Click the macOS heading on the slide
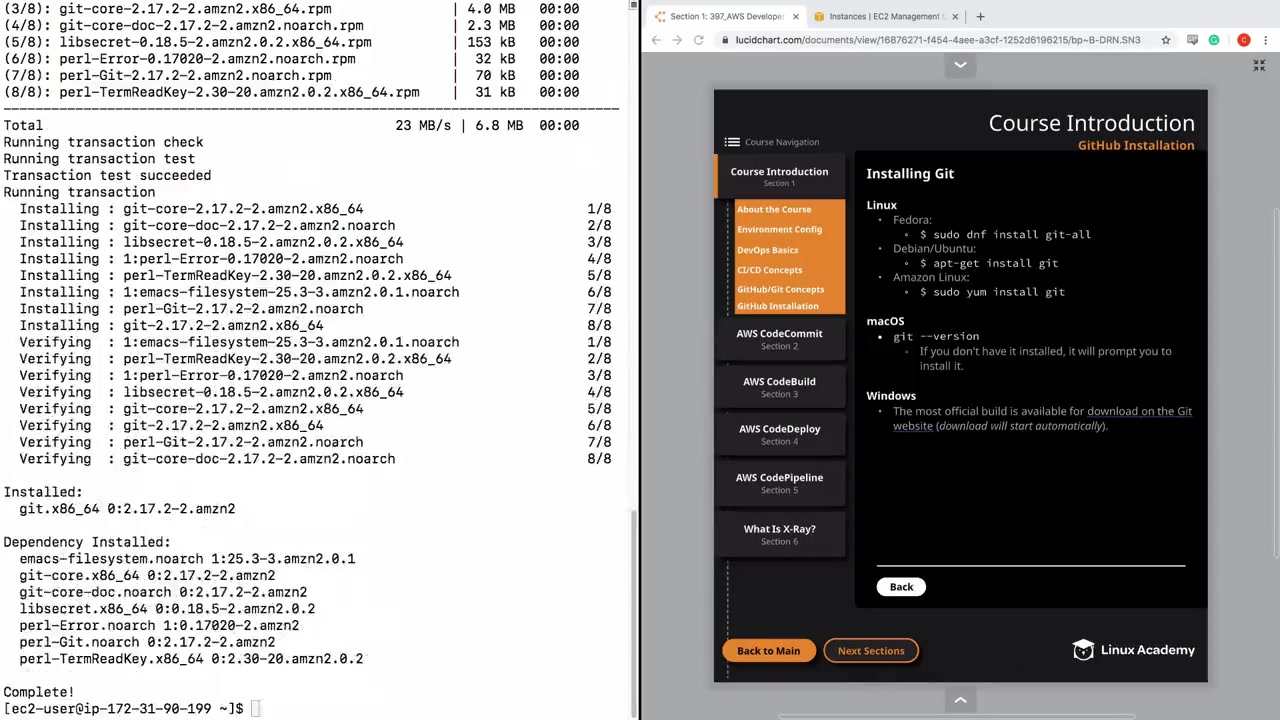This screenshot has height=720, width=1280. pyautogui.click(x=885, y=321)
